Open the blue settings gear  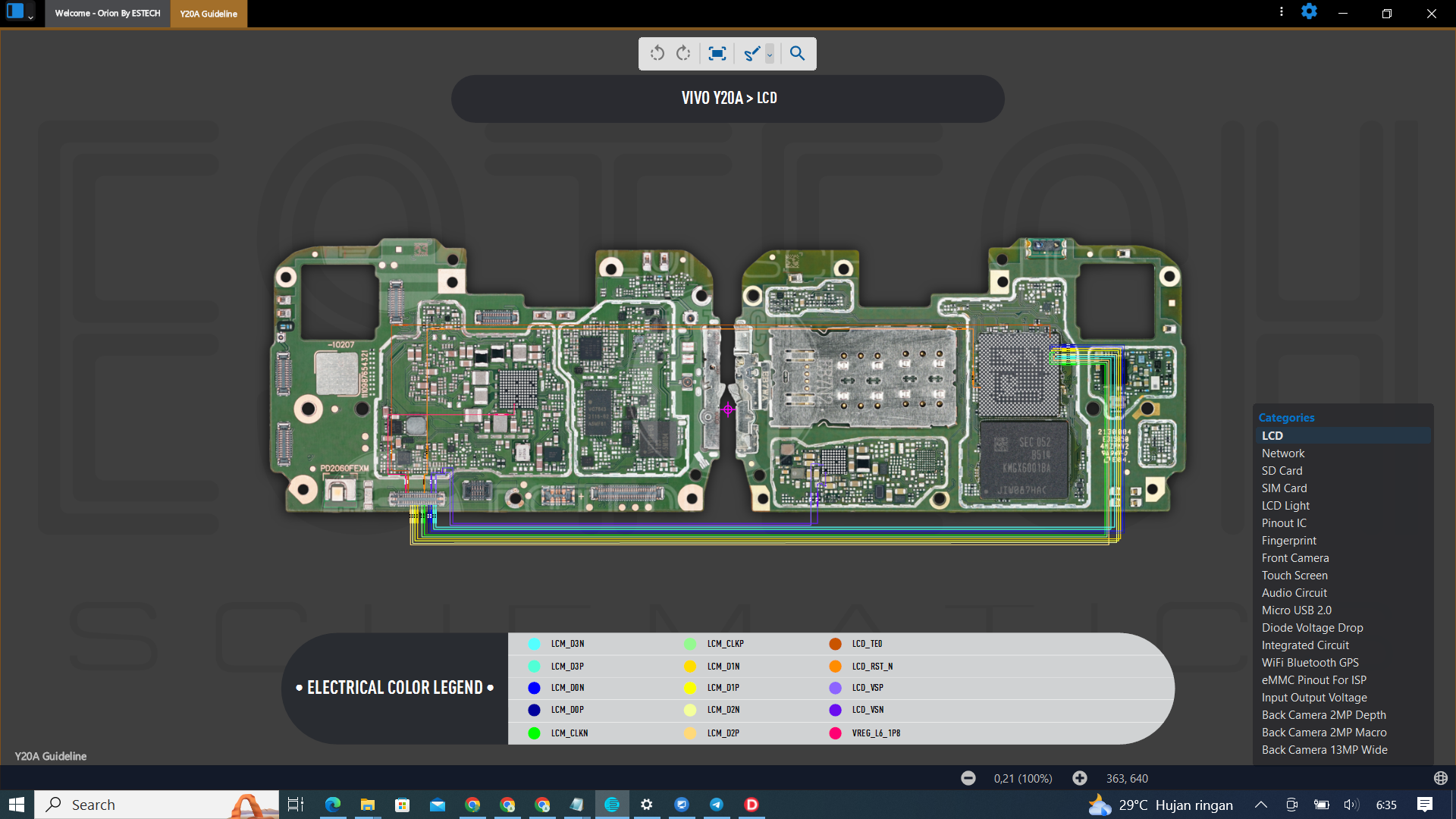1309,12
